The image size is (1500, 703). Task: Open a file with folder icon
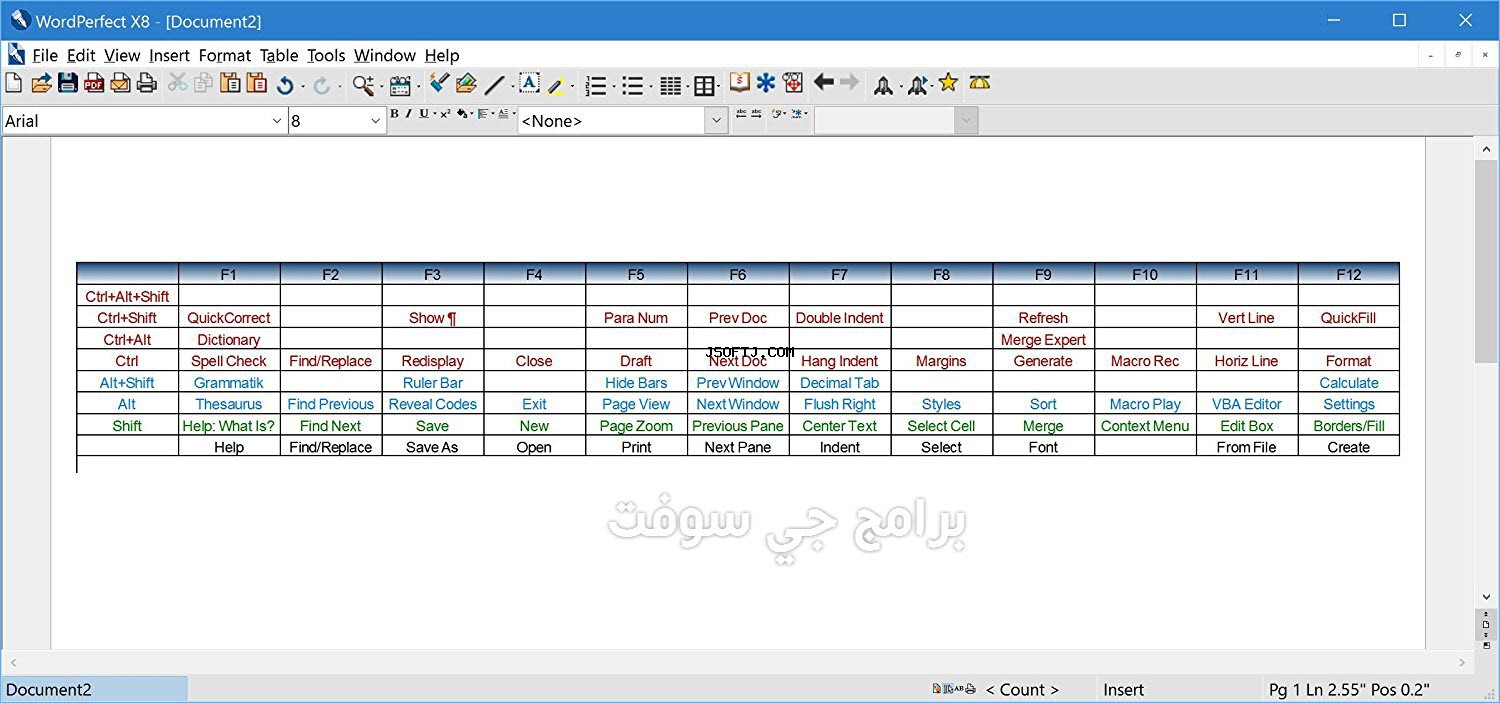click(41, 84)
